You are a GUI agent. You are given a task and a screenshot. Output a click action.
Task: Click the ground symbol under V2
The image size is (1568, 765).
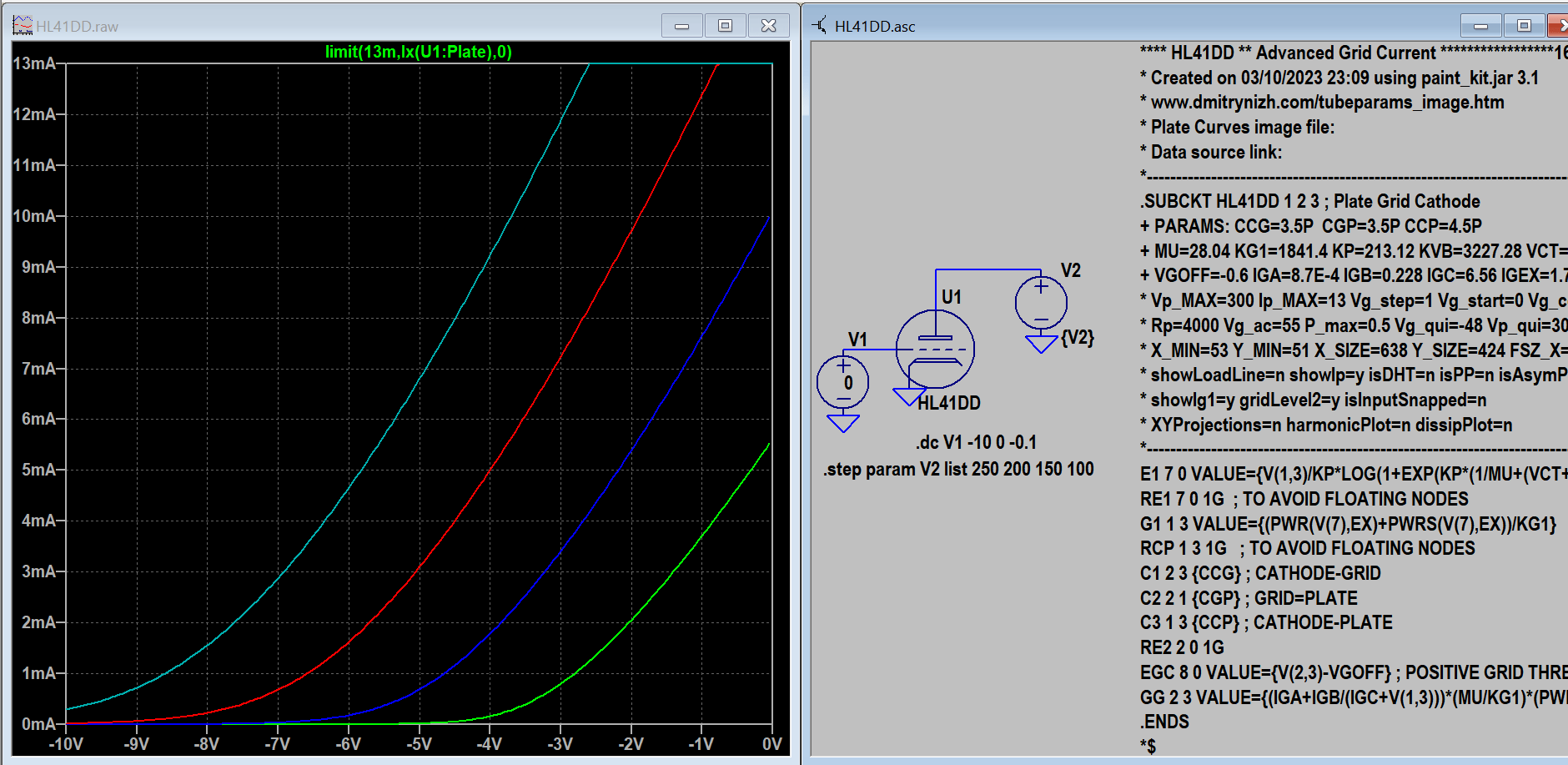(1041, 344)
